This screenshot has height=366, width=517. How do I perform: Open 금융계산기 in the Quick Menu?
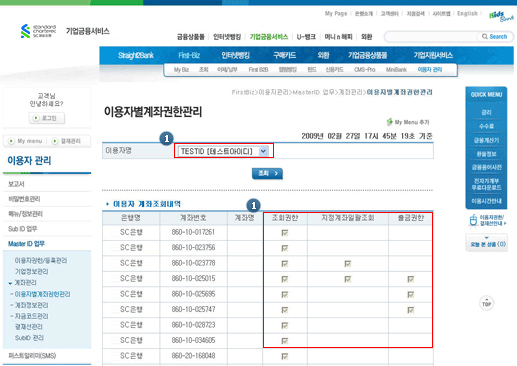[x=486, y=140]
